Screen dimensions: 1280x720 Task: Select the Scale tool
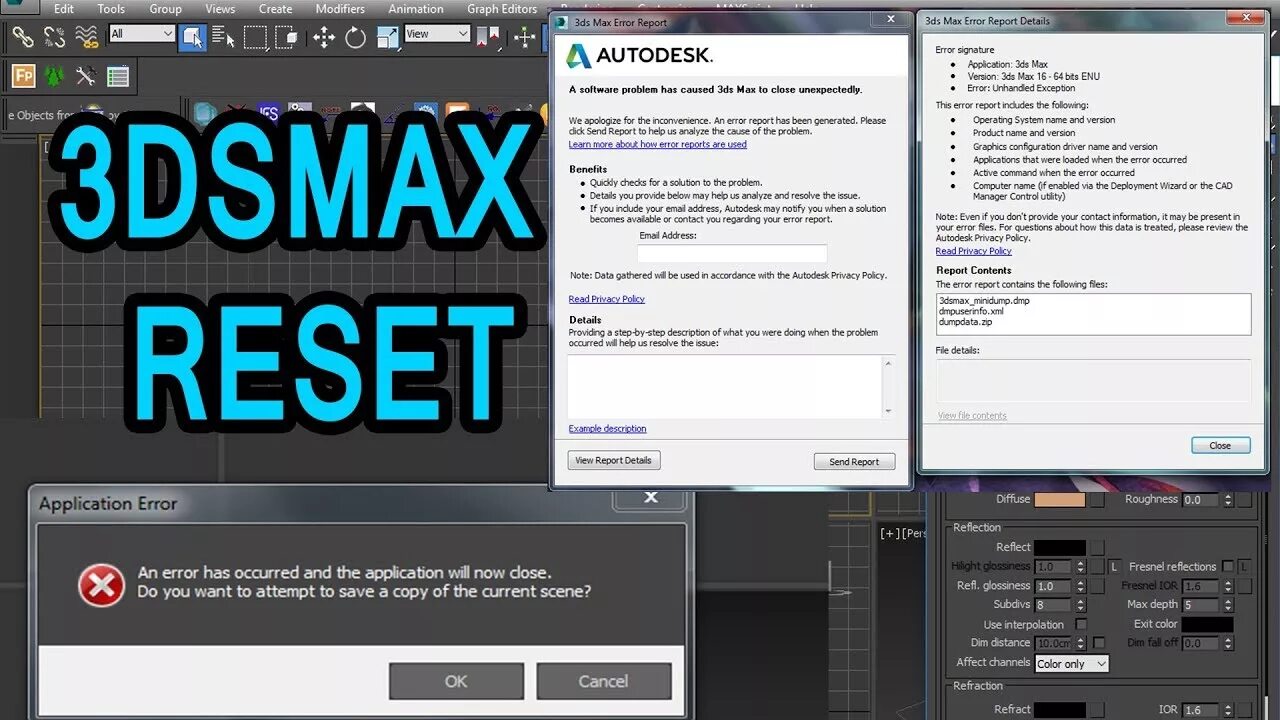coord(387,38)
